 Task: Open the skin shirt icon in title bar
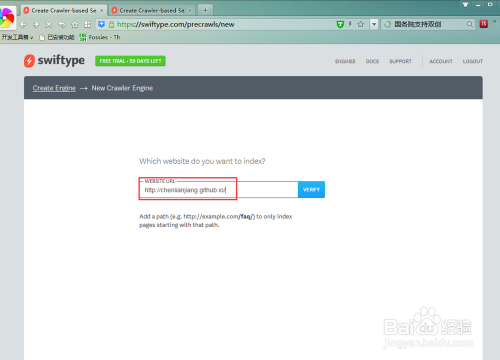click(465, 4)
